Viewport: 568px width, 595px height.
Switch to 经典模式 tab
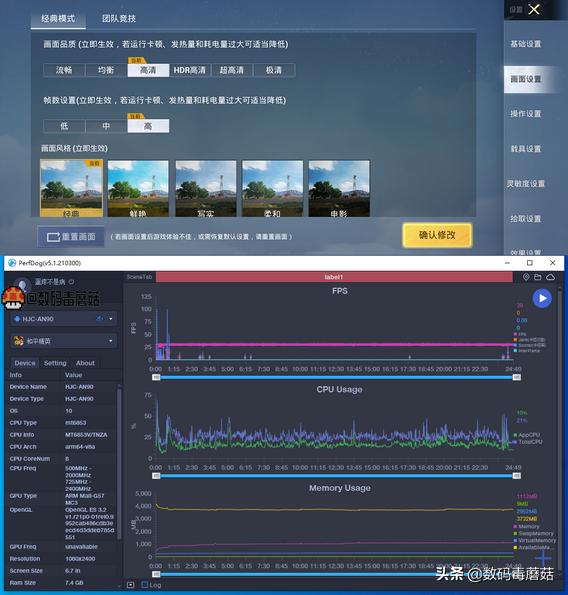(x=58, y=18)
